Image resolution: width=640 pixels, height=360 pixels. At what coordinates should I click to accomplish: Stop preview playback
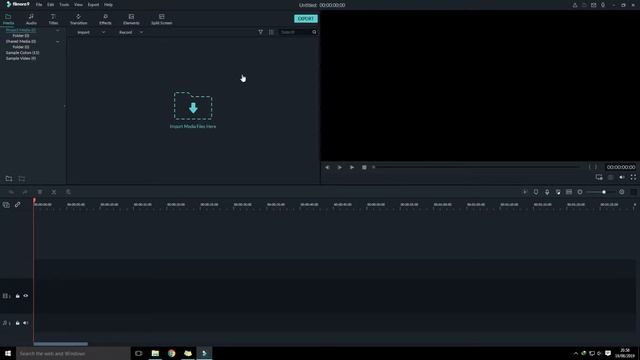(x=364, y=167)
